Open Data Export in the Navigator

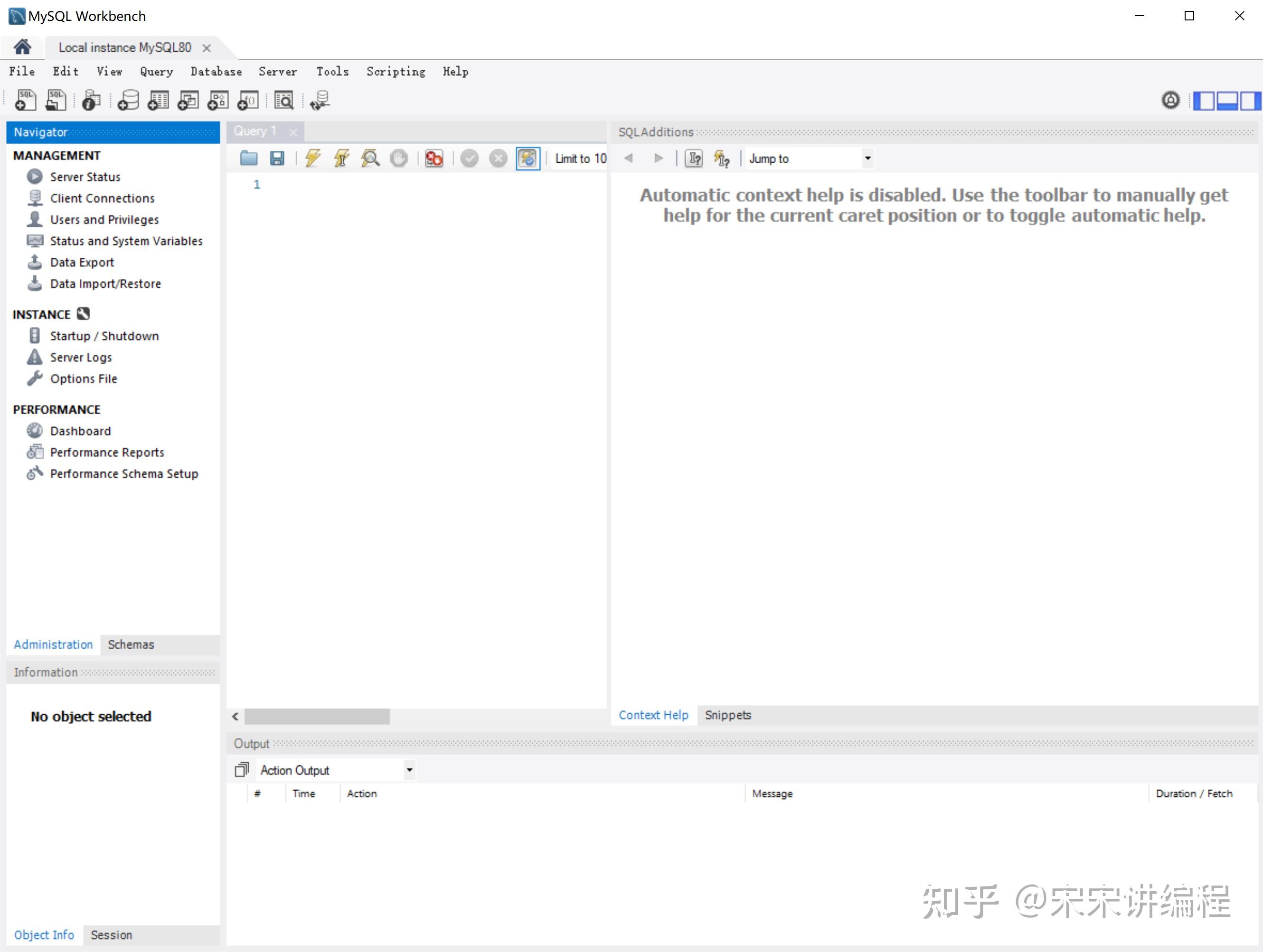coord(81,262)
